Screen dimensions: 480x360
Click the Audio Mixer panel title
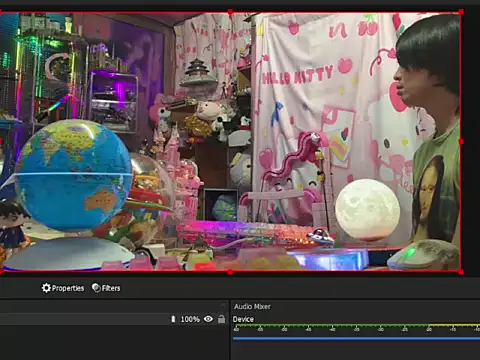pyautogui.click(x=252, y=306)
